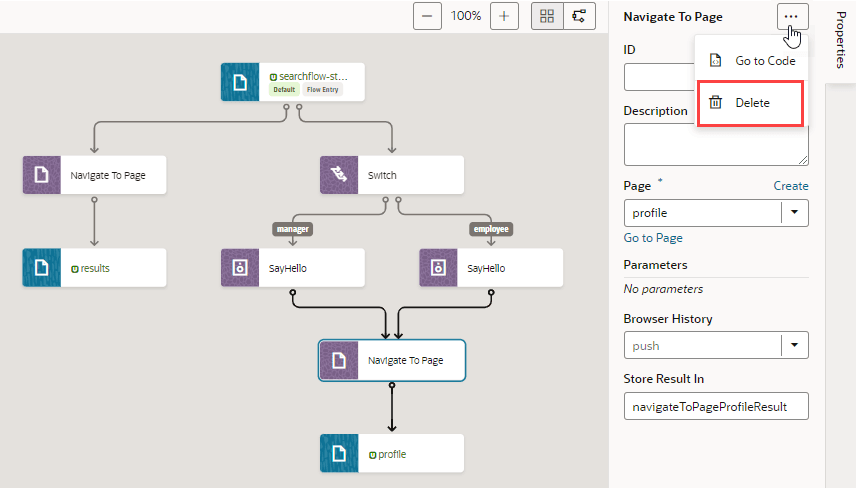Select the searchflow-start page icon
856x488 pixels.
pyautogui.click(x=240, y=82)
